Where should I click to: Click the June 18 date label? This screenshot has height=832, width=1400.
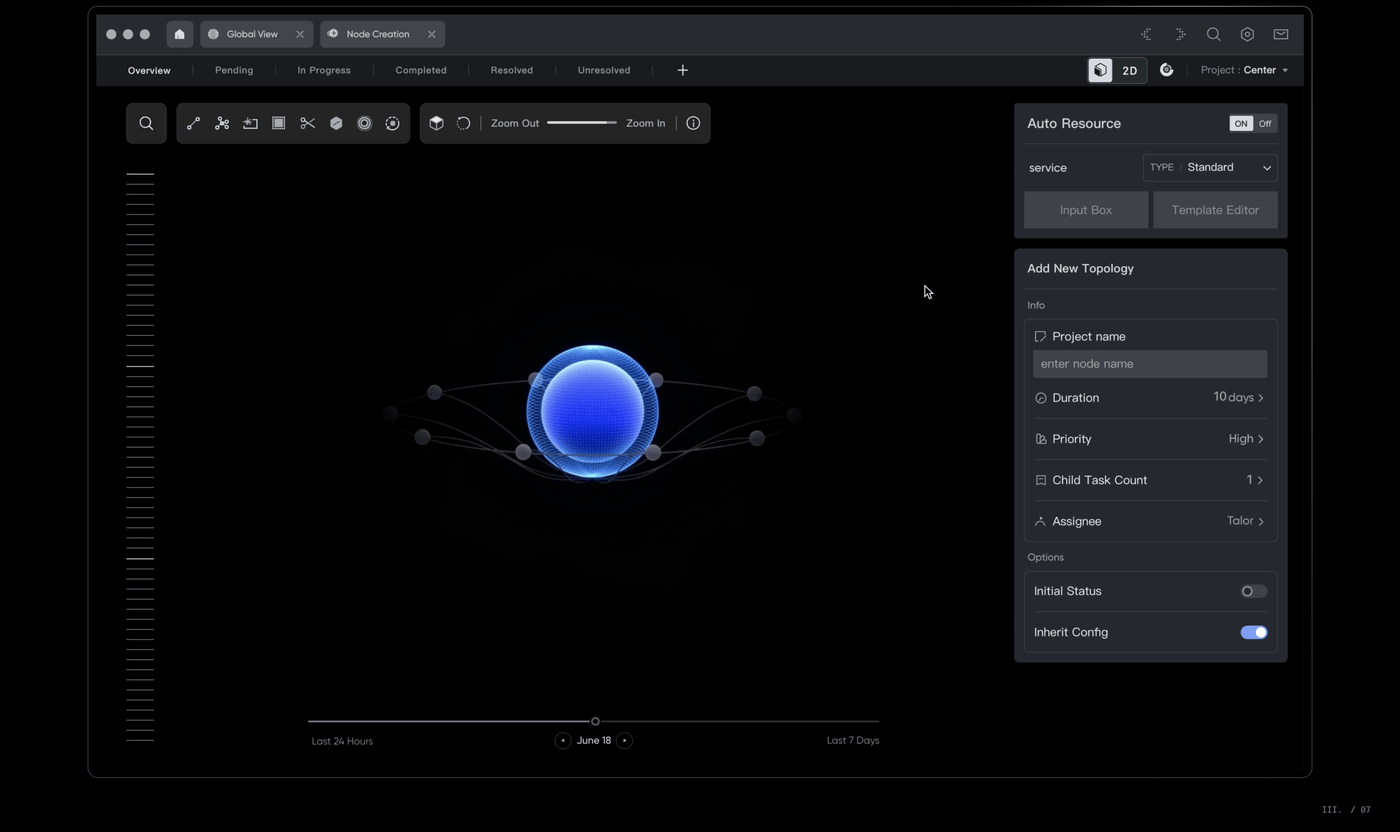(x=594, y=740)
